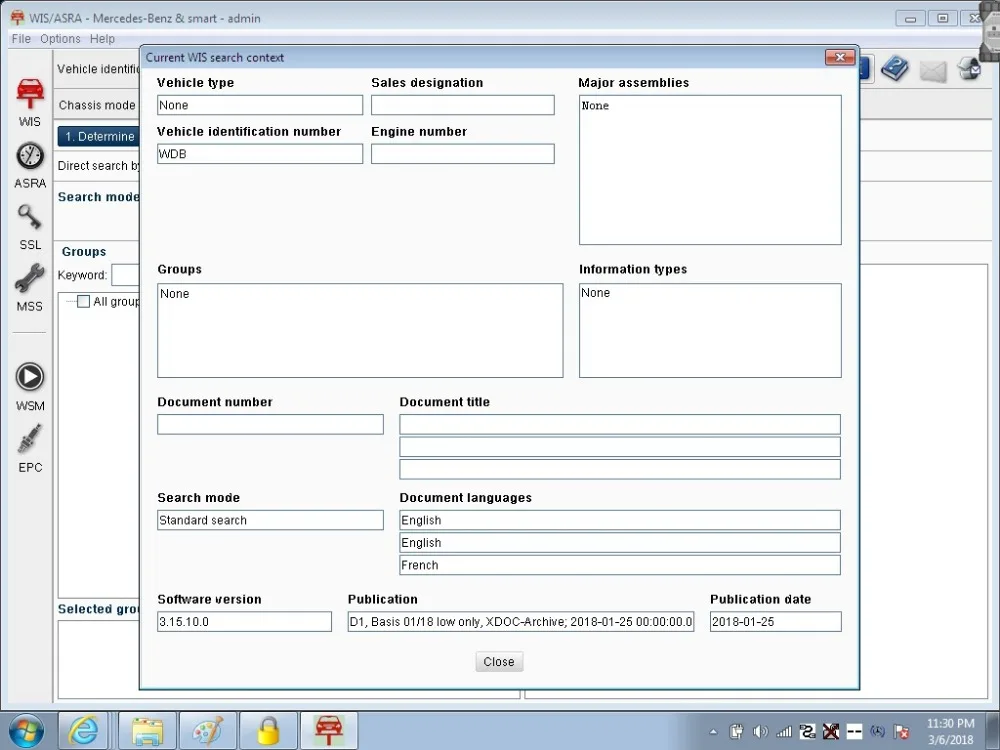Image resolution: width=1000 pixels, height=750 pixels.
Task: Launch Internet Explorer from taskbar
Action: tap(83, 731)
